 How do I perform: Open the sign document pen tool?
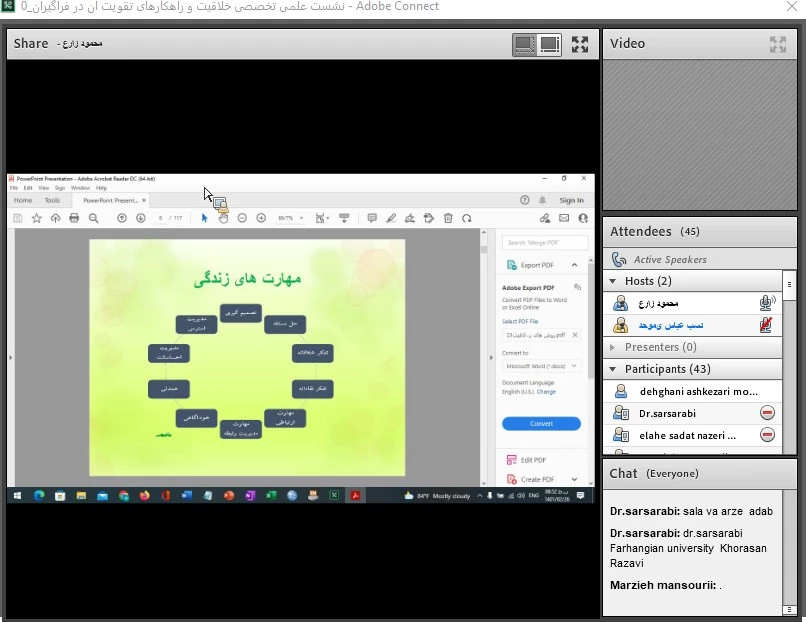[x=410, y=218]
